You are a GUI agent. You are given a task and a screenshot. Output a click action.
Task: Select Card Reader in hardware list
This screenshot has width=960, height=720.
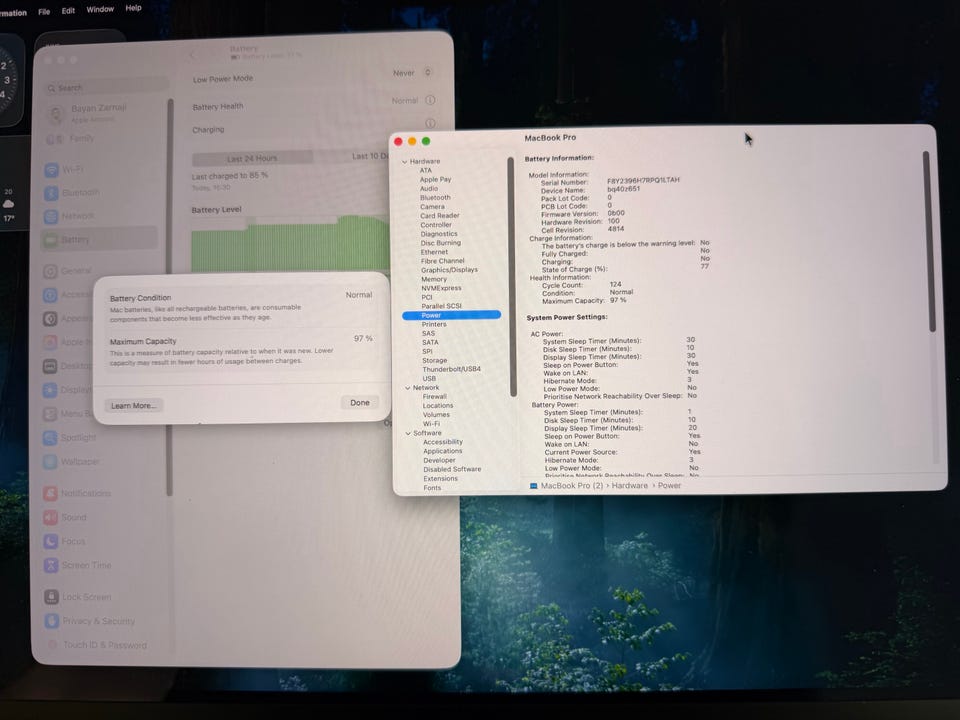(x=440, y=216)
